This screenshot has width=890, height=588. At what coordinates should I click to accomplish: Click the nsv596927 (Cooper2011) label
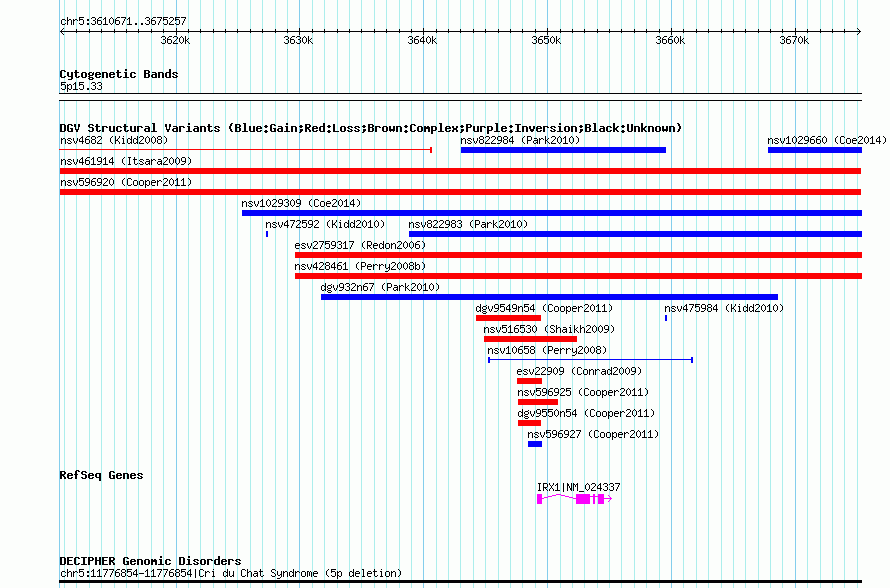pos(593,434)
